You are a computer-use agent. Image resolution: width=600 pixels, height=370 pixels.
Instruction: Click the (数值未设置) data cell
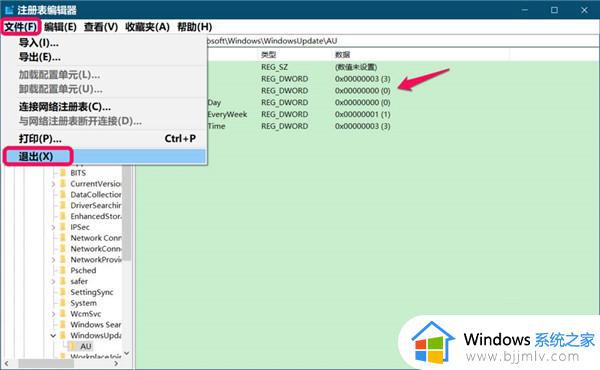tap(356, 67)
